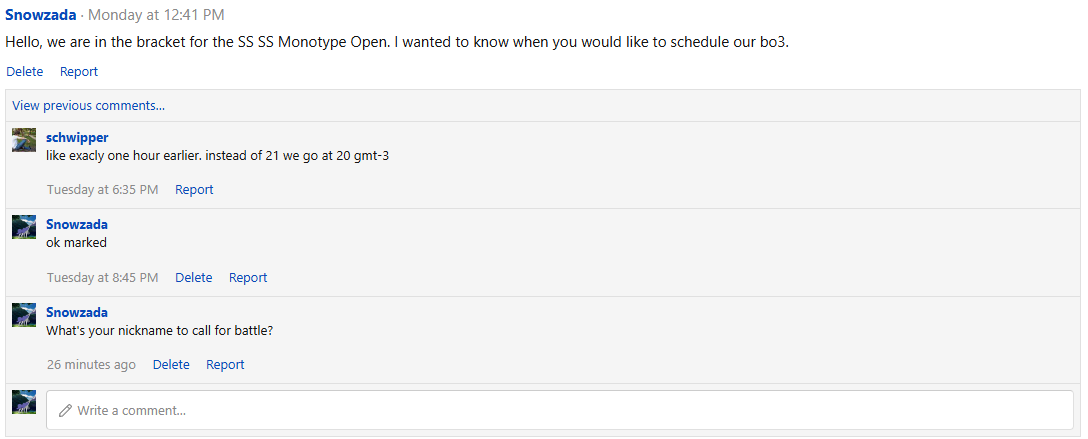This screenshot has width=1088, height=439.
Task: Click Snowzada's avatar beside nickname question
Action: pyautogui.click(x=24, y=315)
